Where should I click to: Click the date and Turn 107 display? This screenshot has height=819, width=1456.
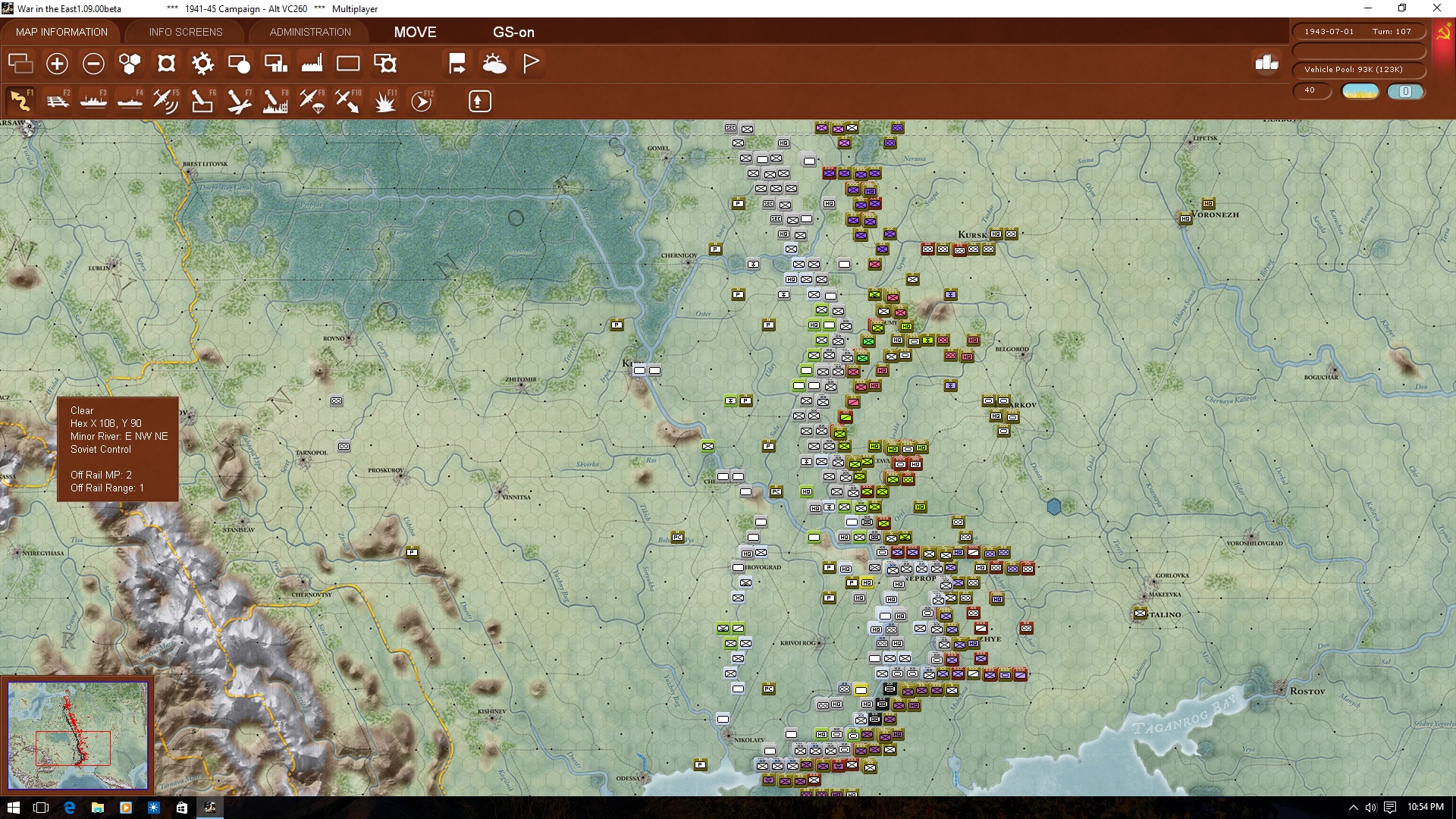pos(1358,32)
